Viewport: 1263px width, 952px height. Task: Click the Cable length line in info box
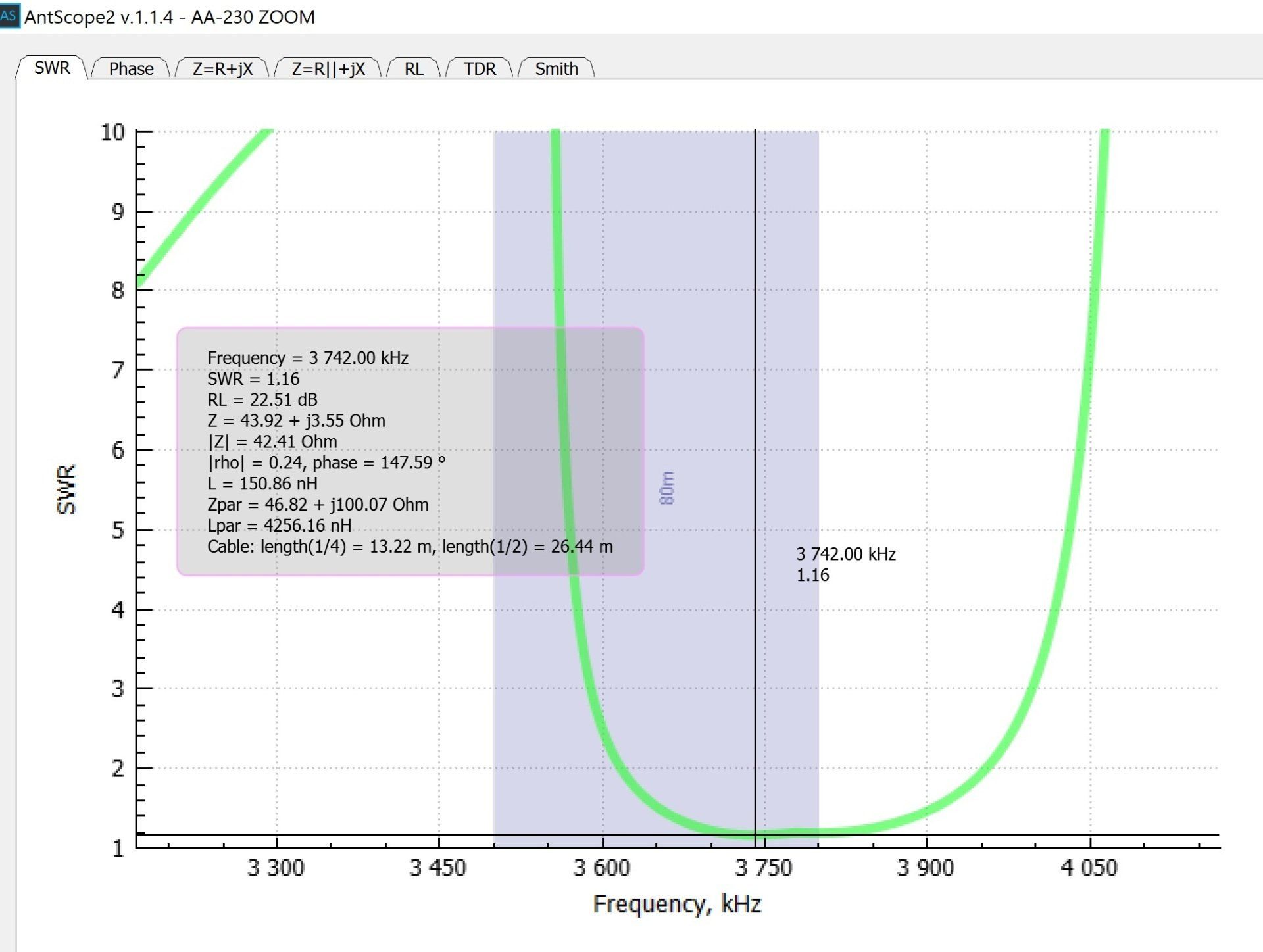coord(410,547)
